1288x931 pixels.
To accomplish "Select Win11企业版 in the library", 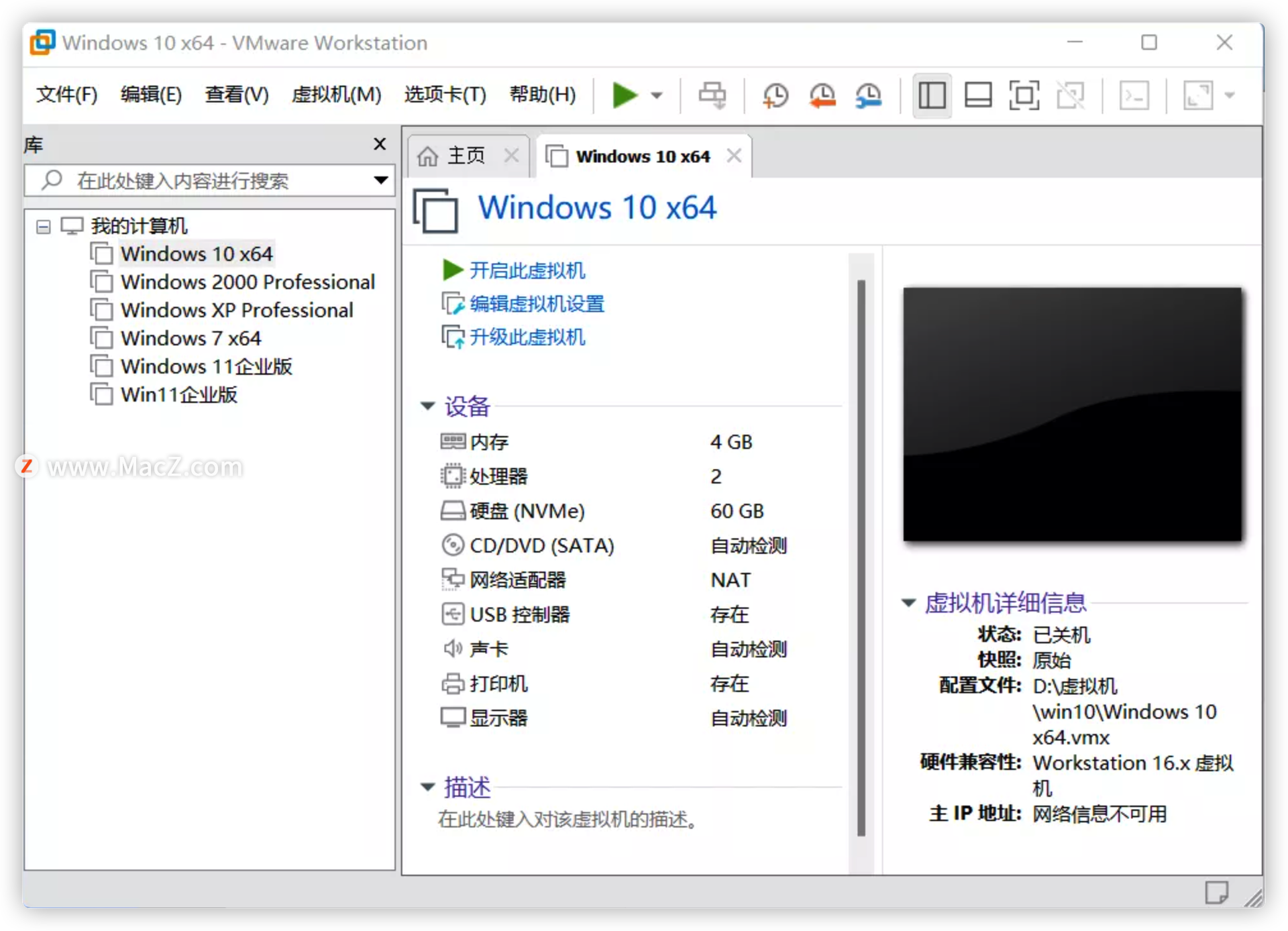I will pos(178,395).
